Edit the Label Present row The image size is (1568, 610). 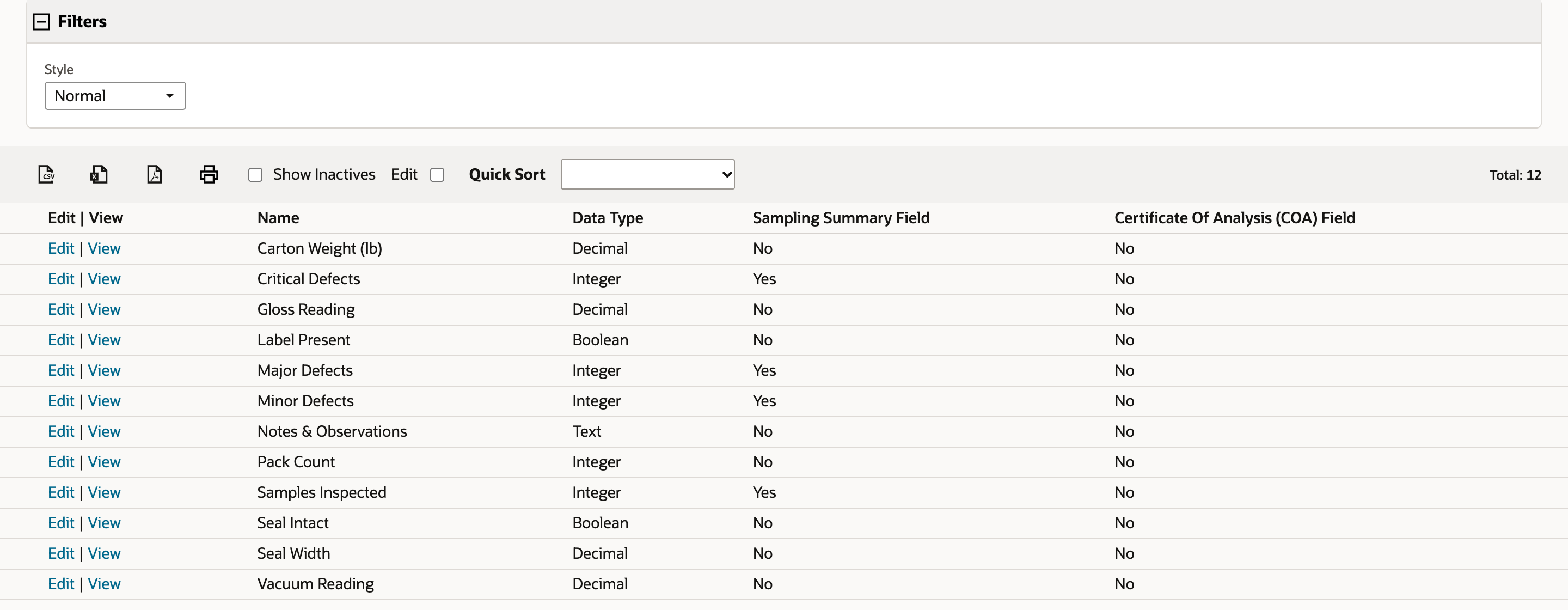coord(61,340)
